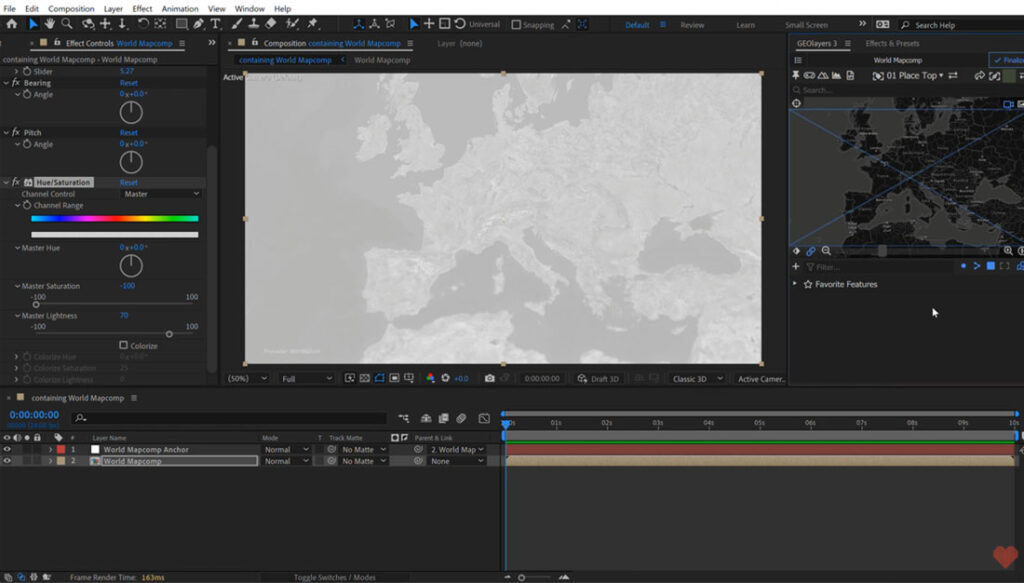Select the Horizontal Type tool
Viewport: 1024px width, 583px height.
click(x=216, y=24)
